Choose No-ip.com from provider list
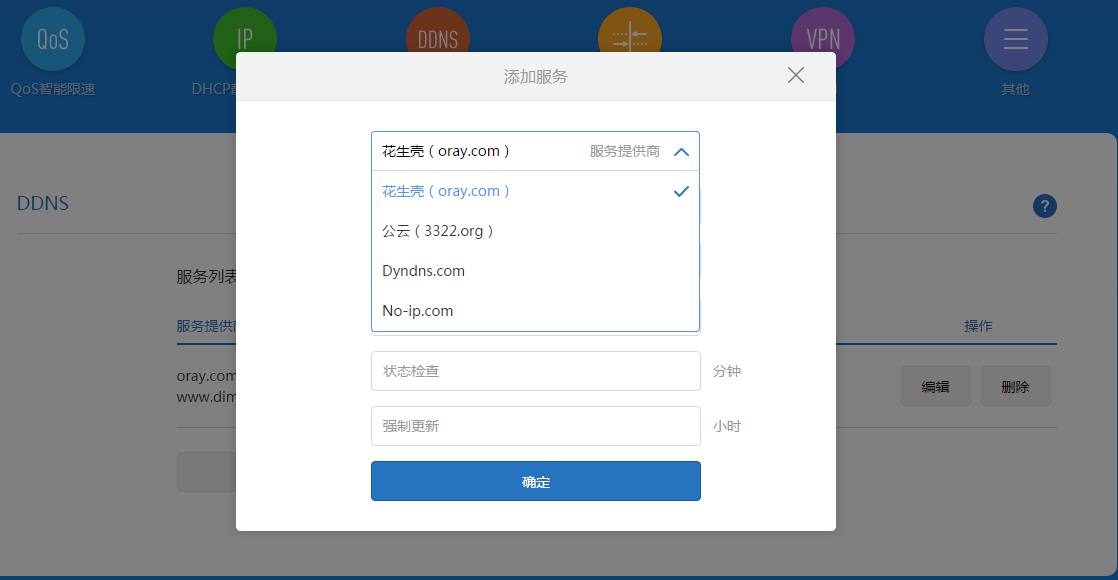Image resolution: width=1118 pixels, height=580 pixels. [535, 311]
